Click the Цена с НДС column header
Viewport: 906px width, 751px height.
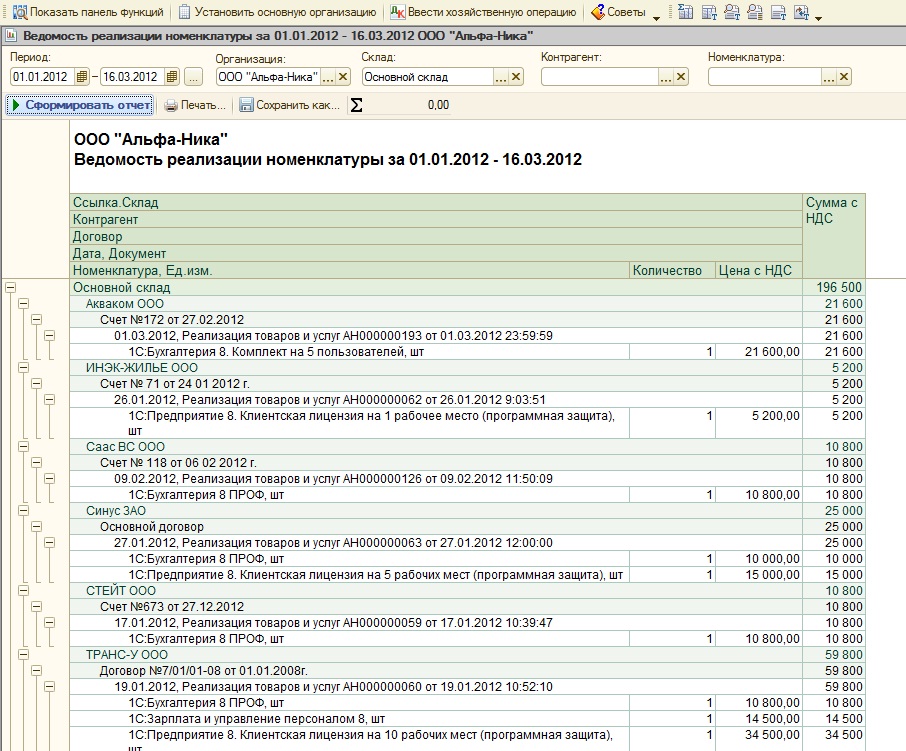point(759,270)
